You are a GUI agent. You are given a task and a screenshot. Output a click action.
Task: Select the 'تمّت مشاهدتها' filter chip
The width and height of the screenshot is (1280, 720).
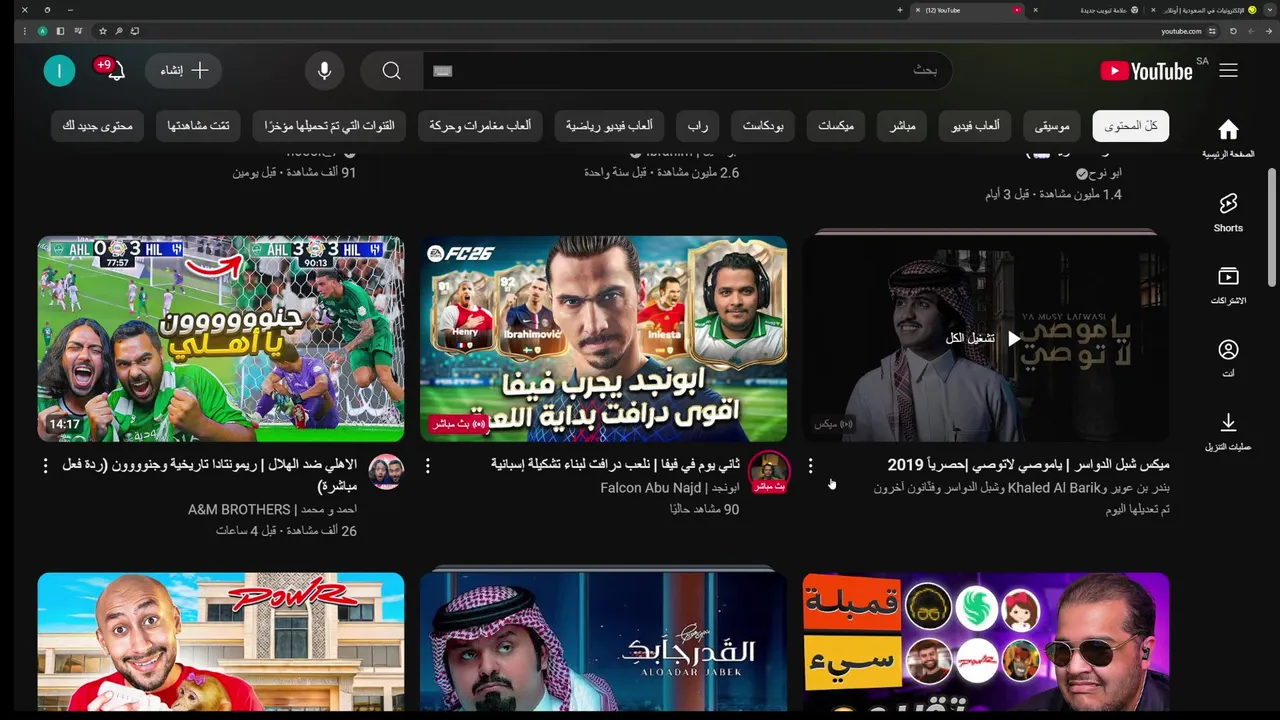198,126
